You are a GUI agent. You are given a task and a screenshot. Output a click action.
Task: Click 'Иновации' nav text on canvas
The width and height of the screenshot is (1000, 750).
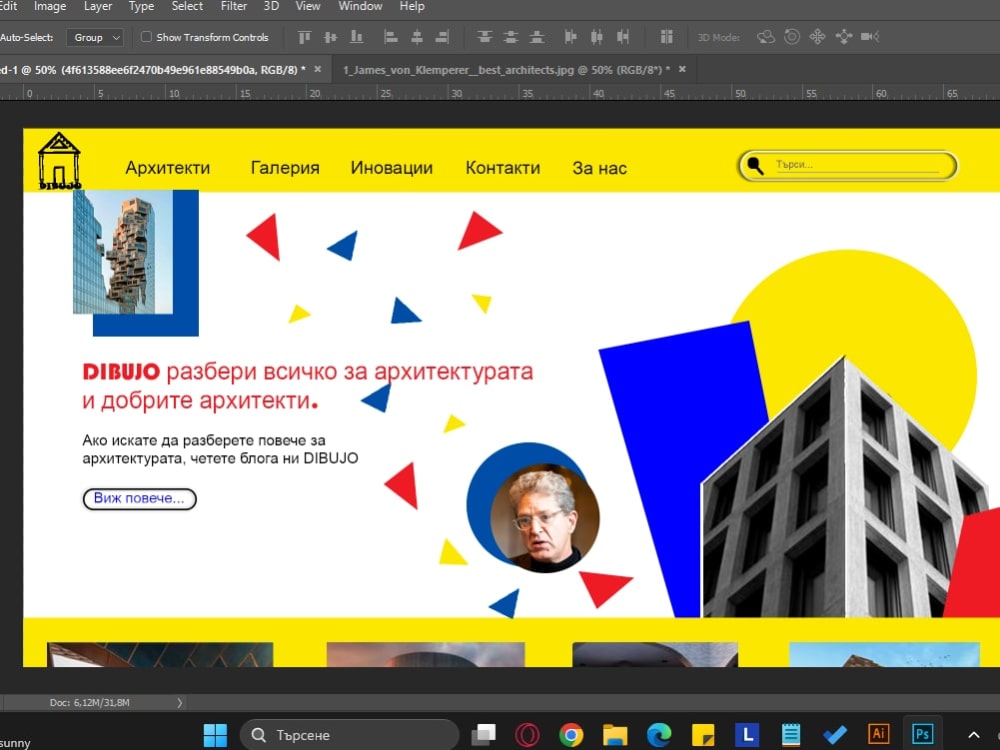click(392, 168)
